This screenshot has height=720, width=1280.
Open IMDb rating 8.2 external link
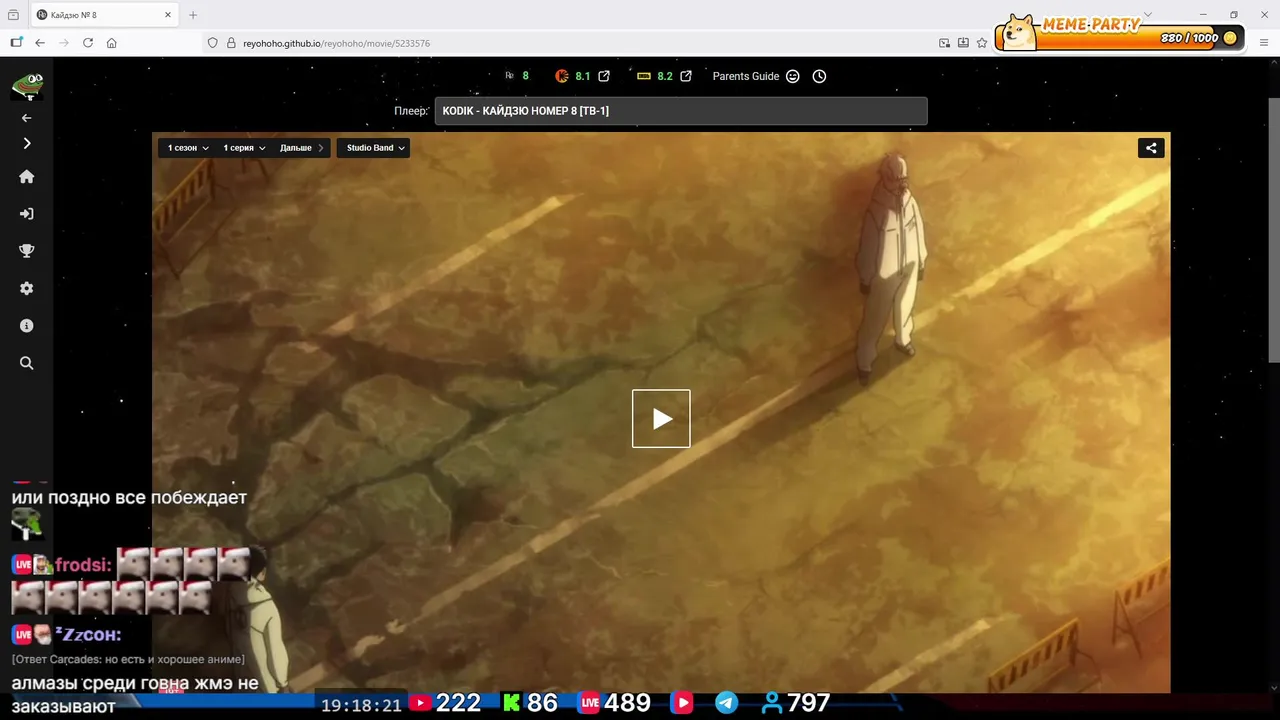686,76
